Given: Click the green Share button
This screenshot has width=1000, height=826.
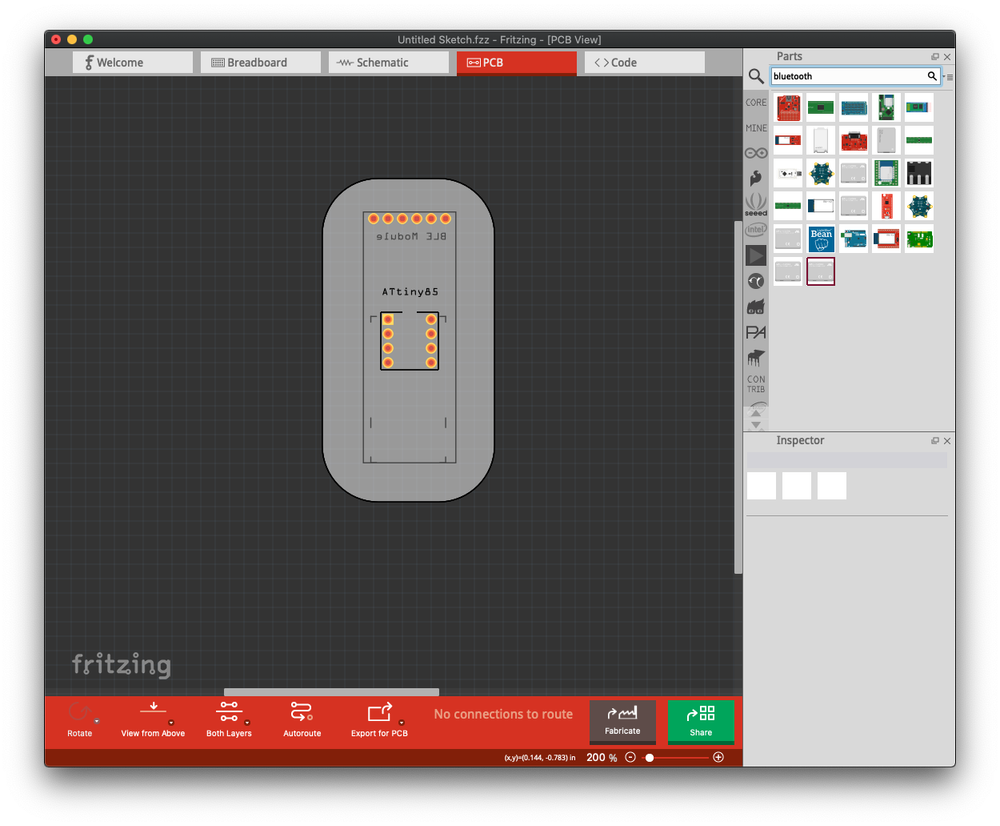Looking at the screenshot, I should [x=701, y=721].
